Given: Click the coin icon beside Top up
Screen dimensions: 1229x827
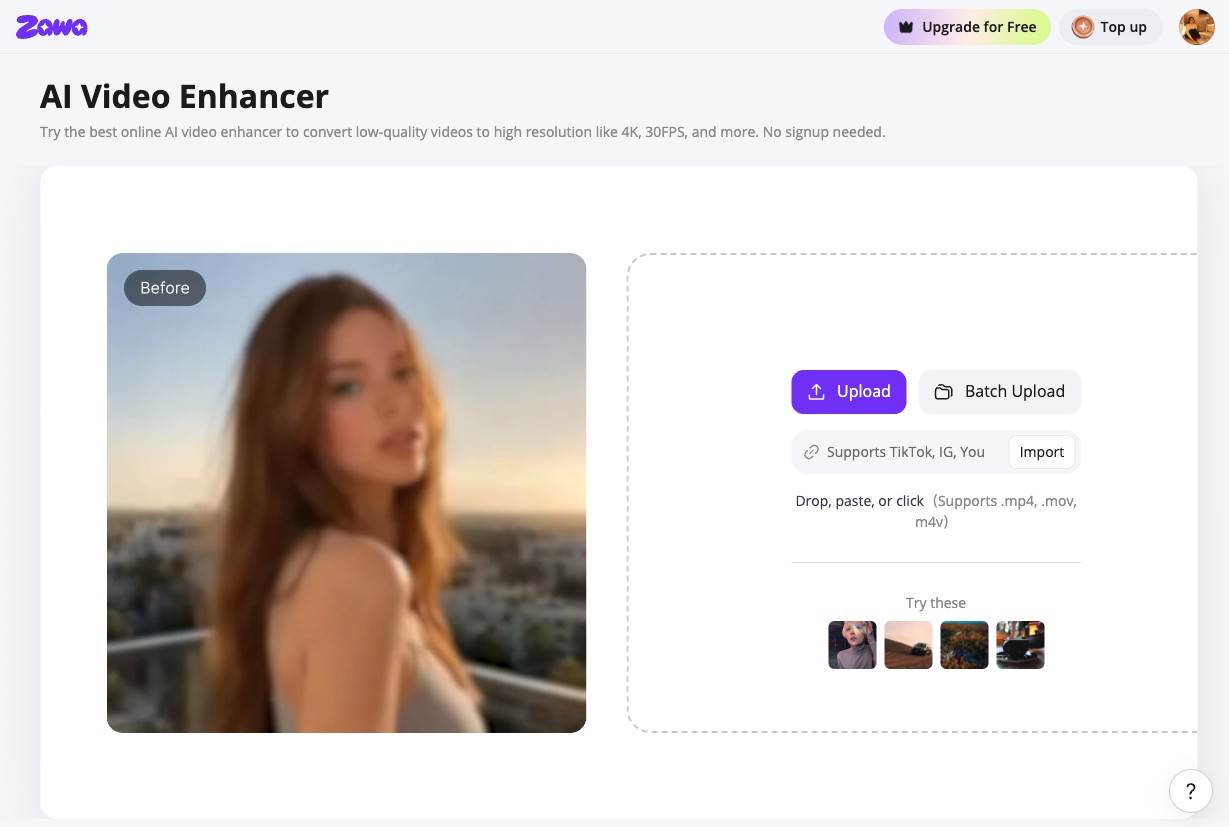Looking at the screenshot, I should pos(1082,27).
